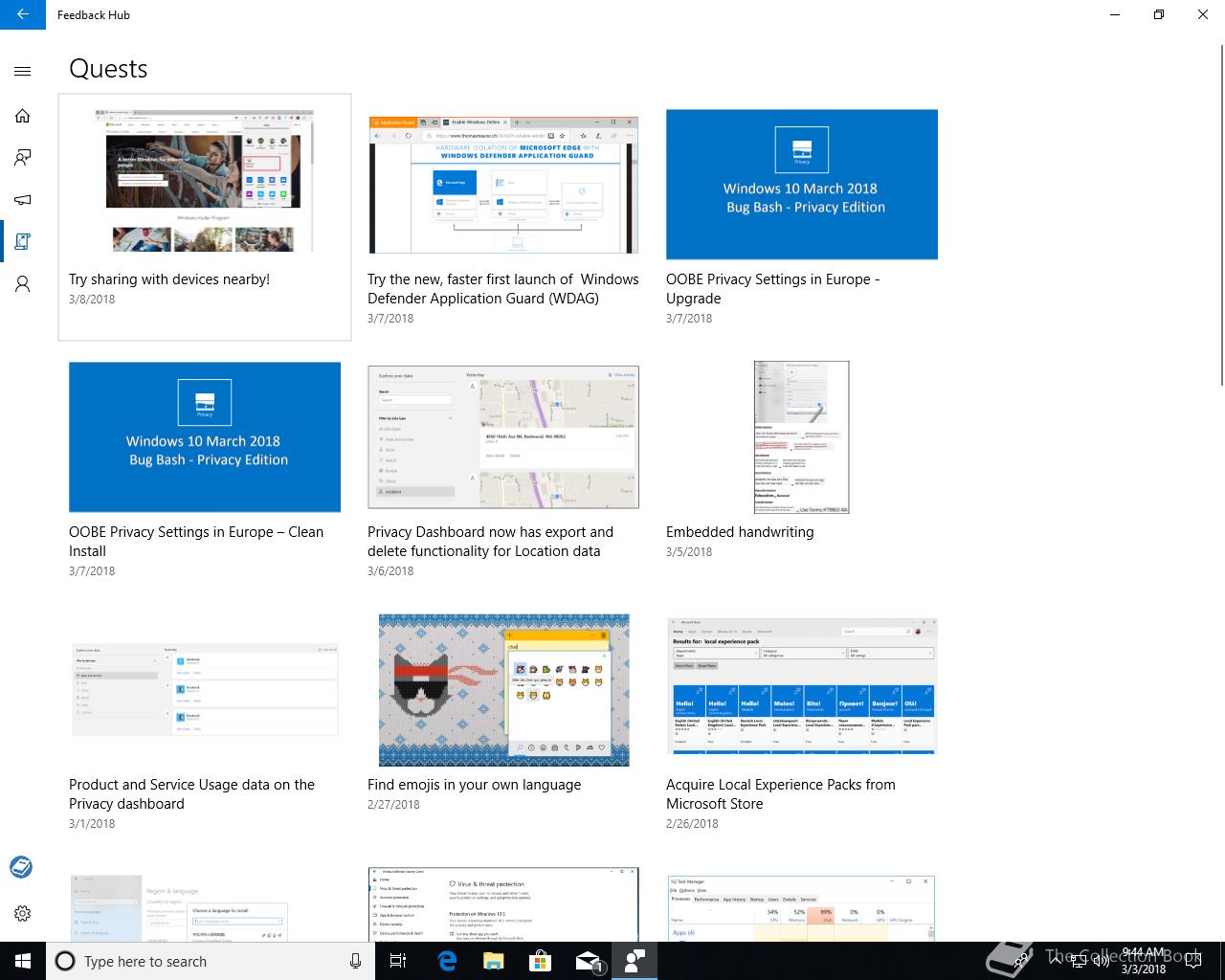Click the 3/8/2018 date under sharing quest

tap(92, 300)
